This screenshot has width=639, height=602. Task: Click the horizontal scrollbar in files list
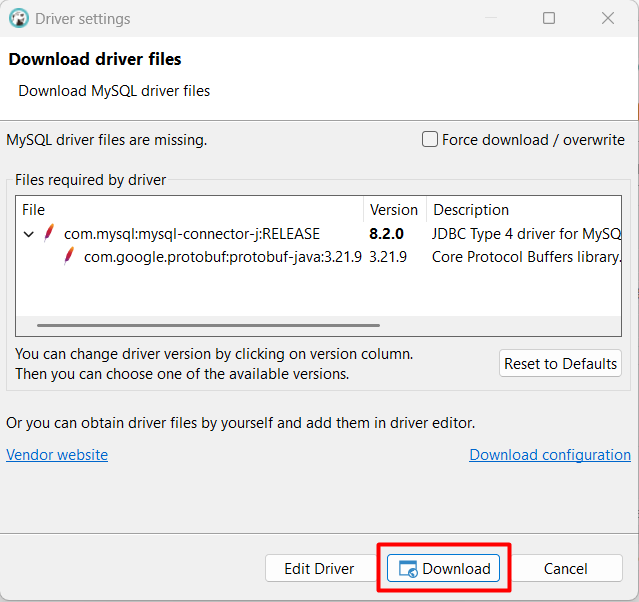pyautogui.click(x=208, y=325)
